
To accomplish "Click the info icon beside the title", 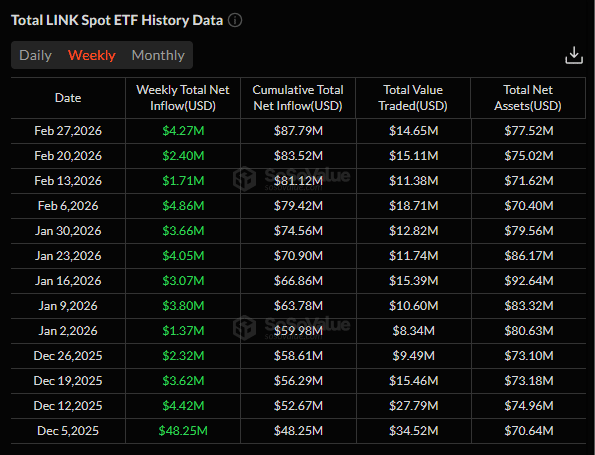I will [235, 20].
